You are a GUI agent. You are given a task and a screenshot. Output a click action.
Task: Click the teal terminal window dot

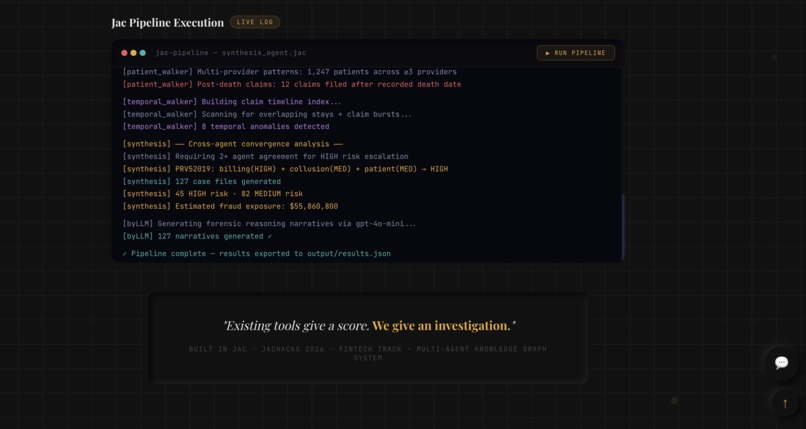point(143,53)
